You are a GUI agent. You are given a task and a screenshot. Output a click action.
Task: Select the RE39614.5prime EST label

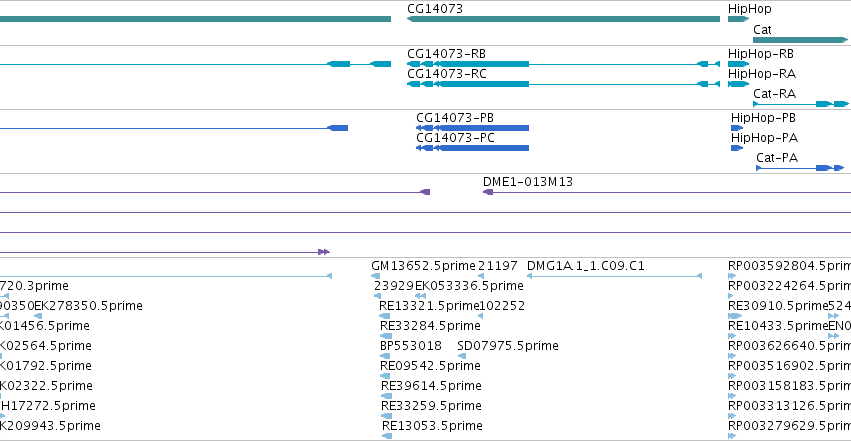431,386
